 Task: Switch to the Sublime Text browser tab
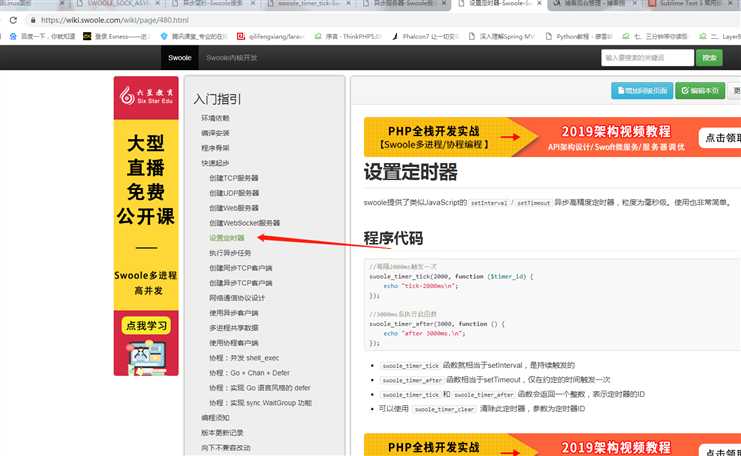click(x=692, y=3)
